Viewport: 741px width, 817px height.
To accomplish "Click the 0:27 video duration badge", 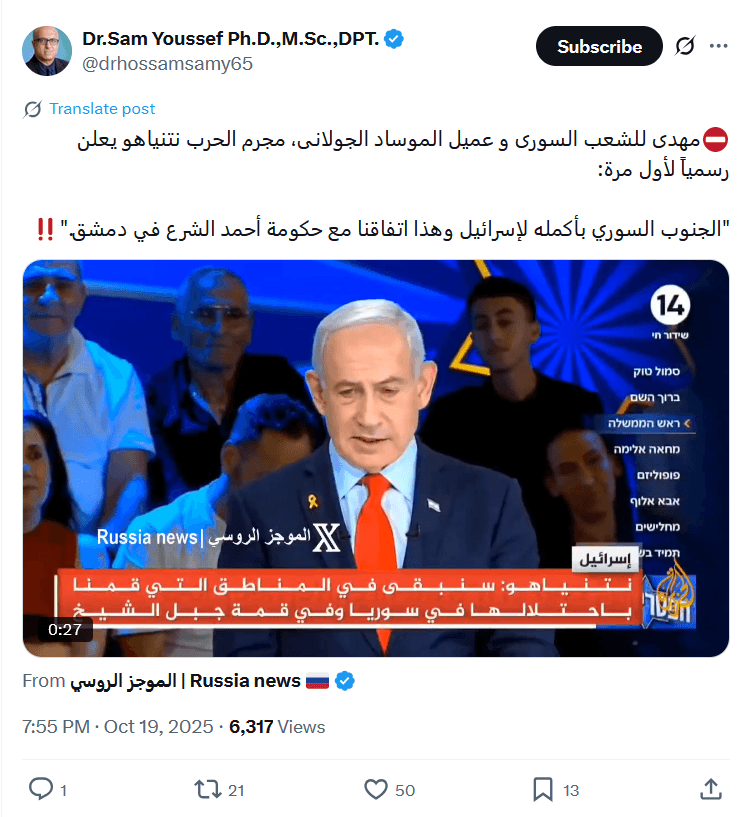I will click(x=65, y=629).
